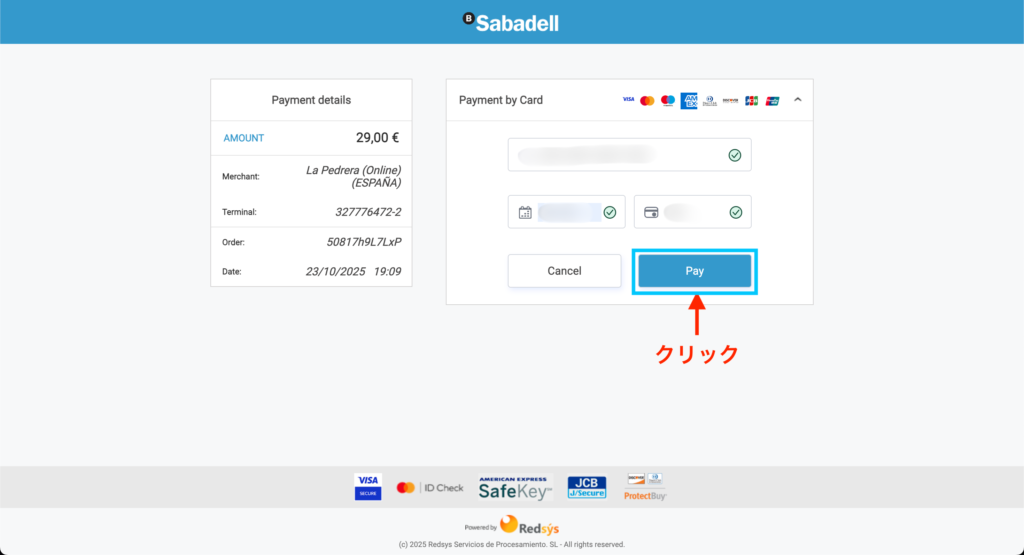The width and height of the screenshot is (1024, 555).
Task: Click into the expiry date field
Action: 570,212
